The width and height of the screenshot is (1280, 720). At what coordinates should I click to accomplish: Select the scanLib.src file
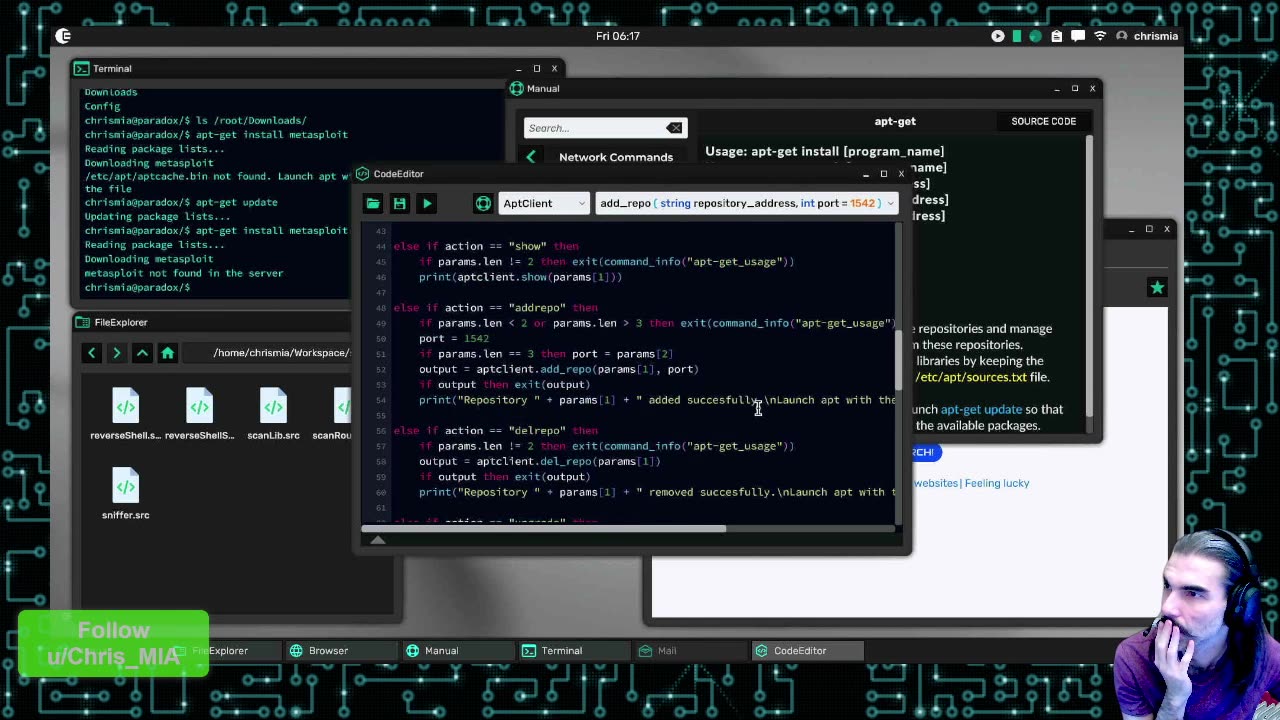point(273,414)
